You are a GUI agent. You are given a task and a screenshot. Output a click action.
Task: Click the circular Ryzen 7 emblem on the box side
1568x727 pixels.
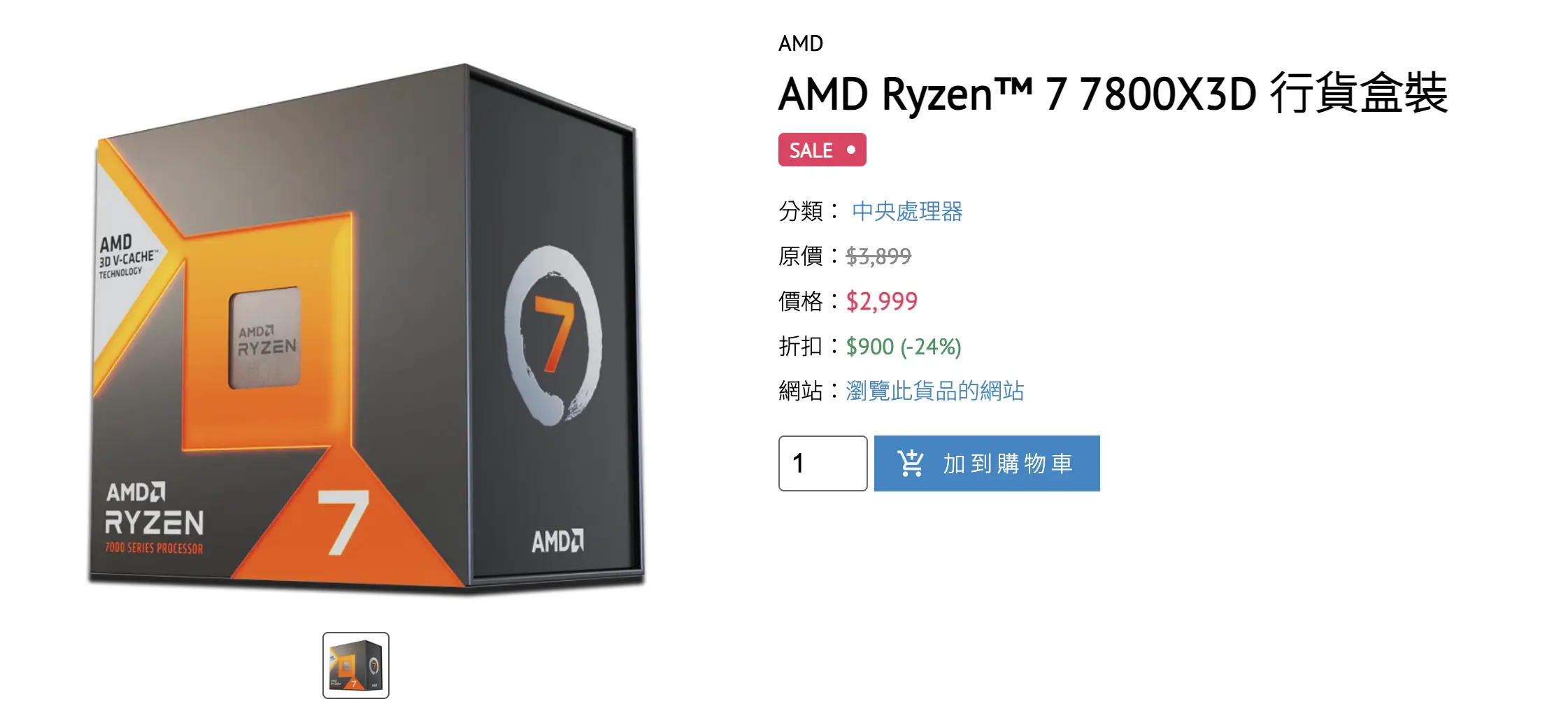(553, 336)
